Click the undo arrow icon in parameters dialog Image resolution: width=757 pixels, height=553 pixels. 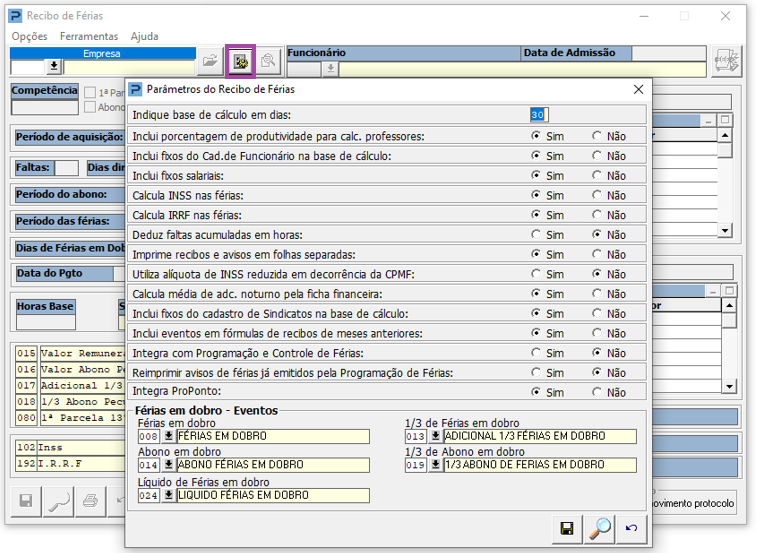(x=631, y=528)
